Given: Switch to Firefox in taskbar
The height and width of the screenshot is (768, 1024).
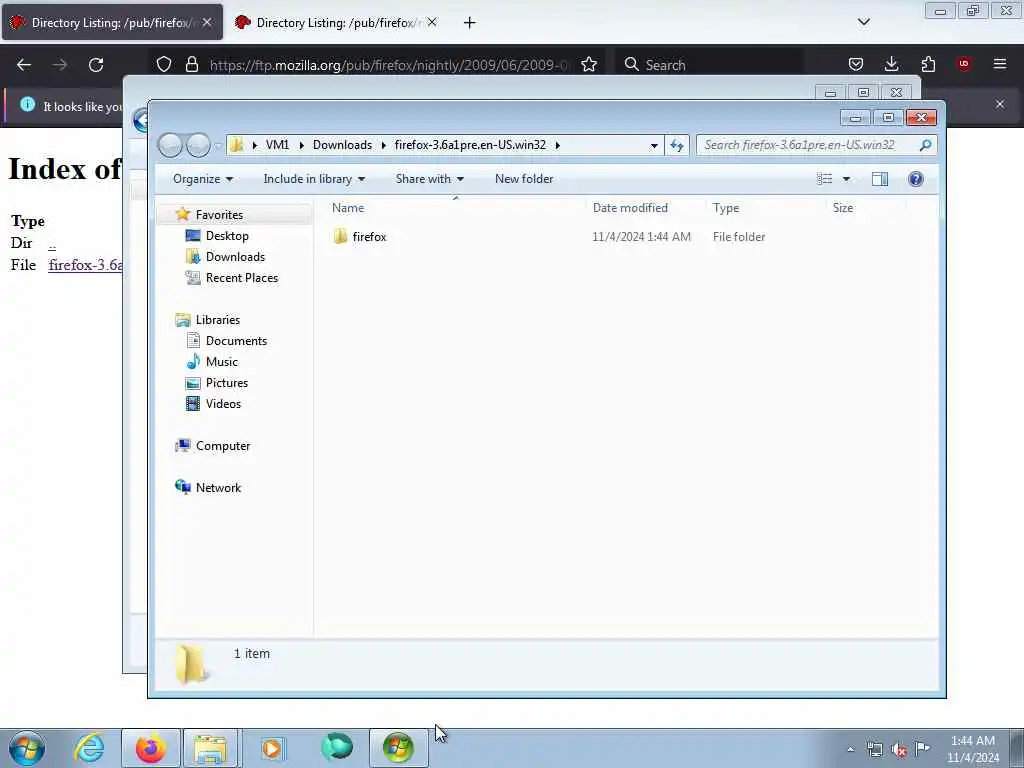Looking at the screenshot, I should [x=151, y=748].
